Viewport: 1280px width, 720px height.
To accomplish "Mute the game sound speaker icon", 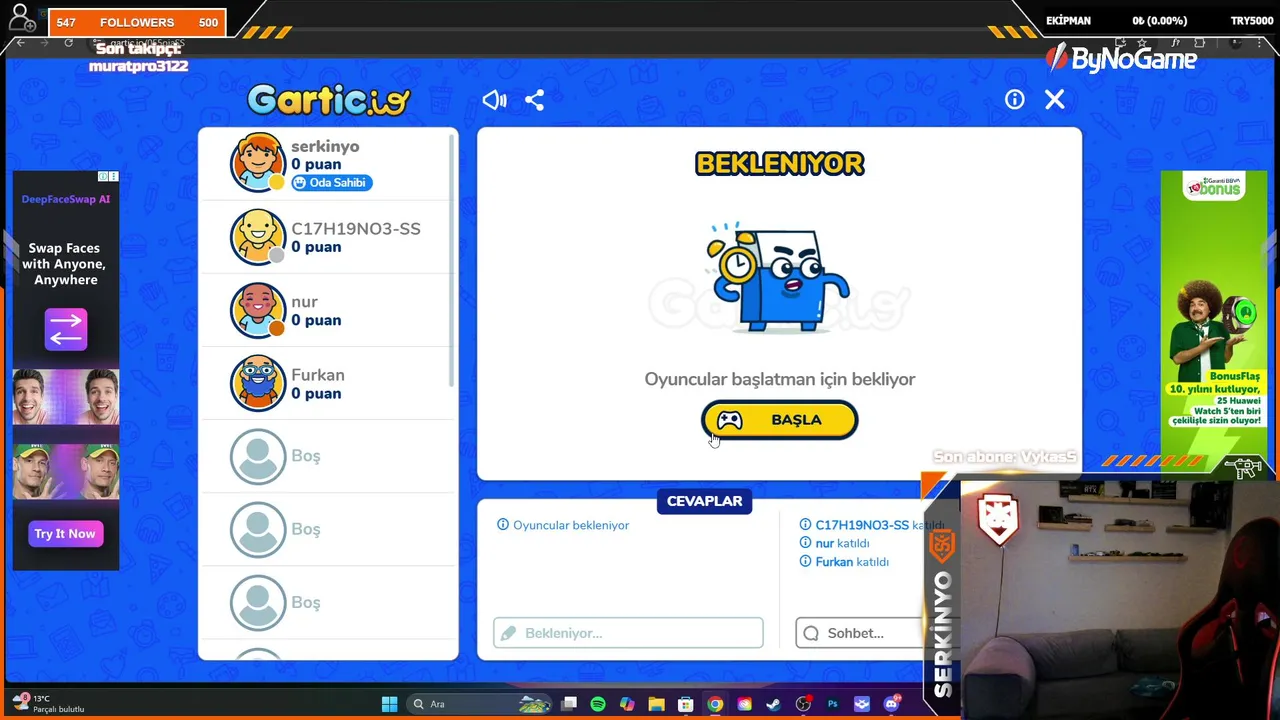I will (x=494, y=100).
